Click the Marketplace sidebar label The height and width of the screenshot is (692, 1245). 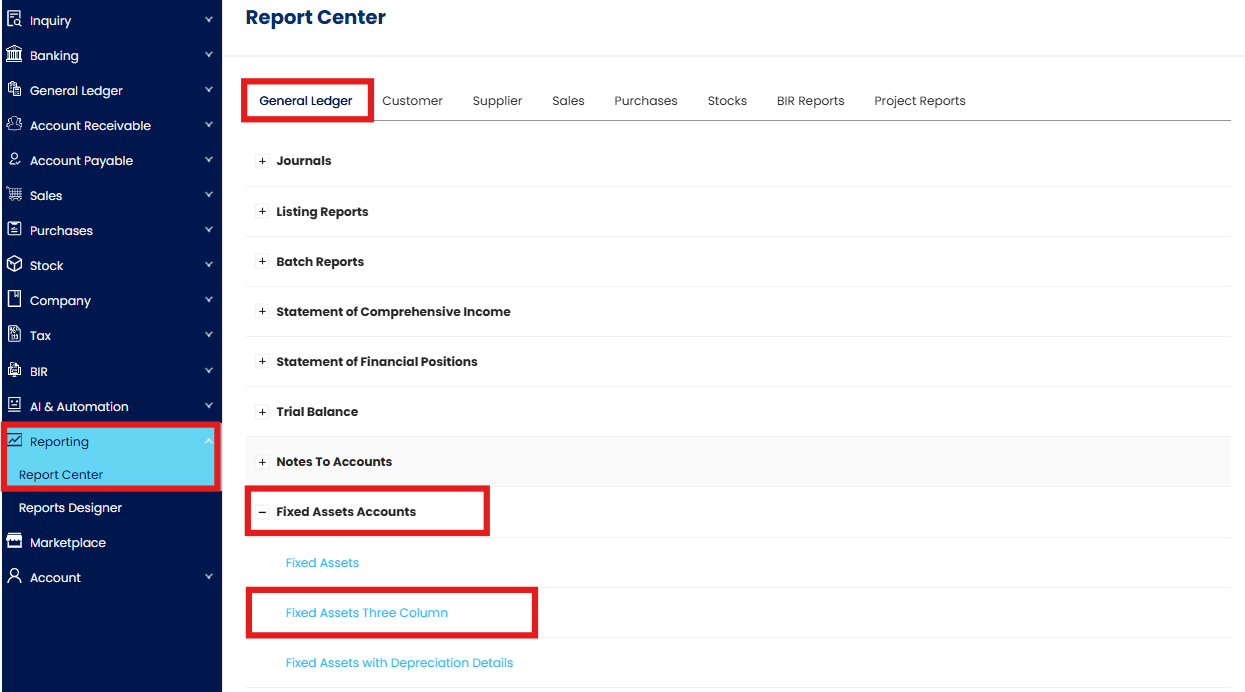click(67, 542)
